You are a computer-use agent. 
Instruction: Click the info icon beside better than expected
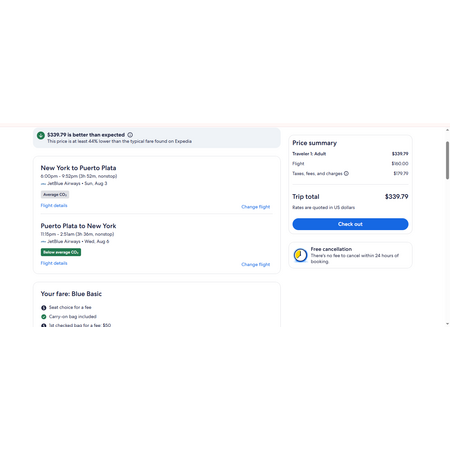click(130, 135)
